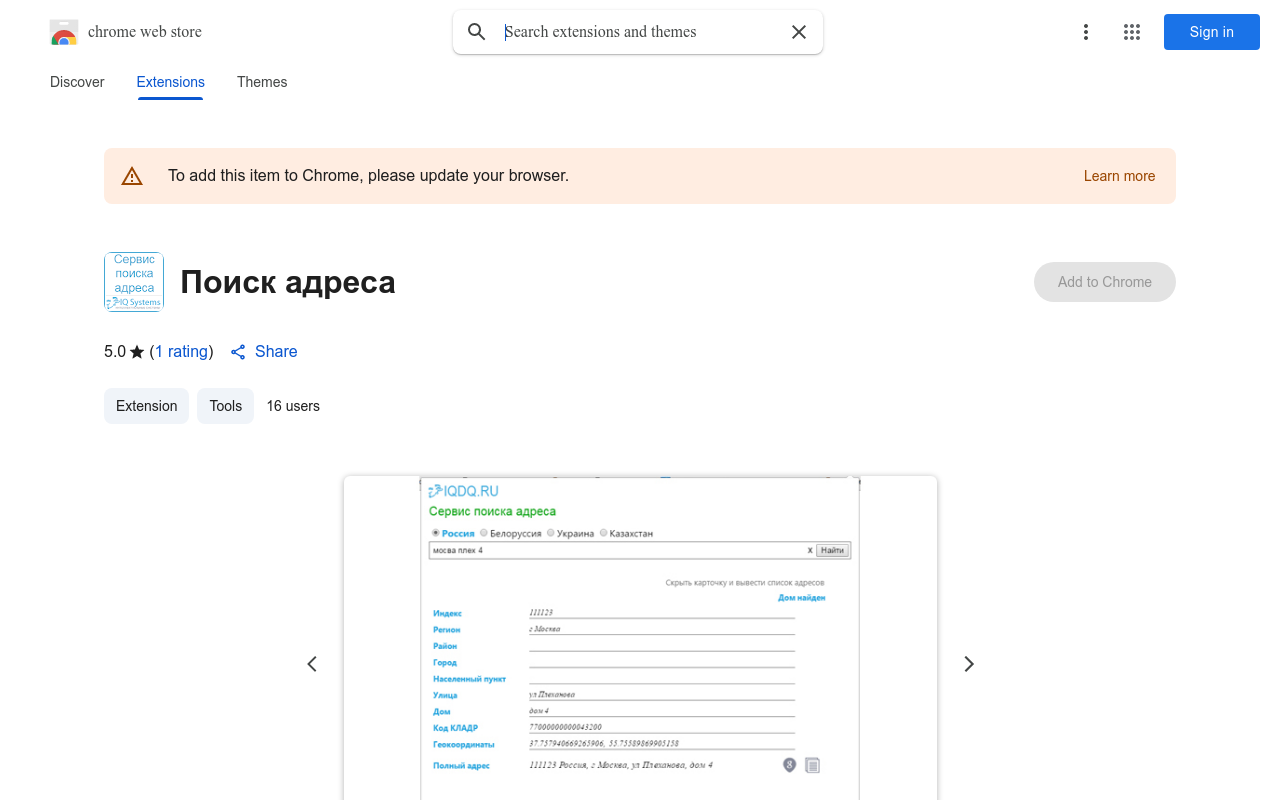Select the Казахстан radio button
Image resolution: width=1280 pixels, height=800 pixels.
[x=603, y=533]
